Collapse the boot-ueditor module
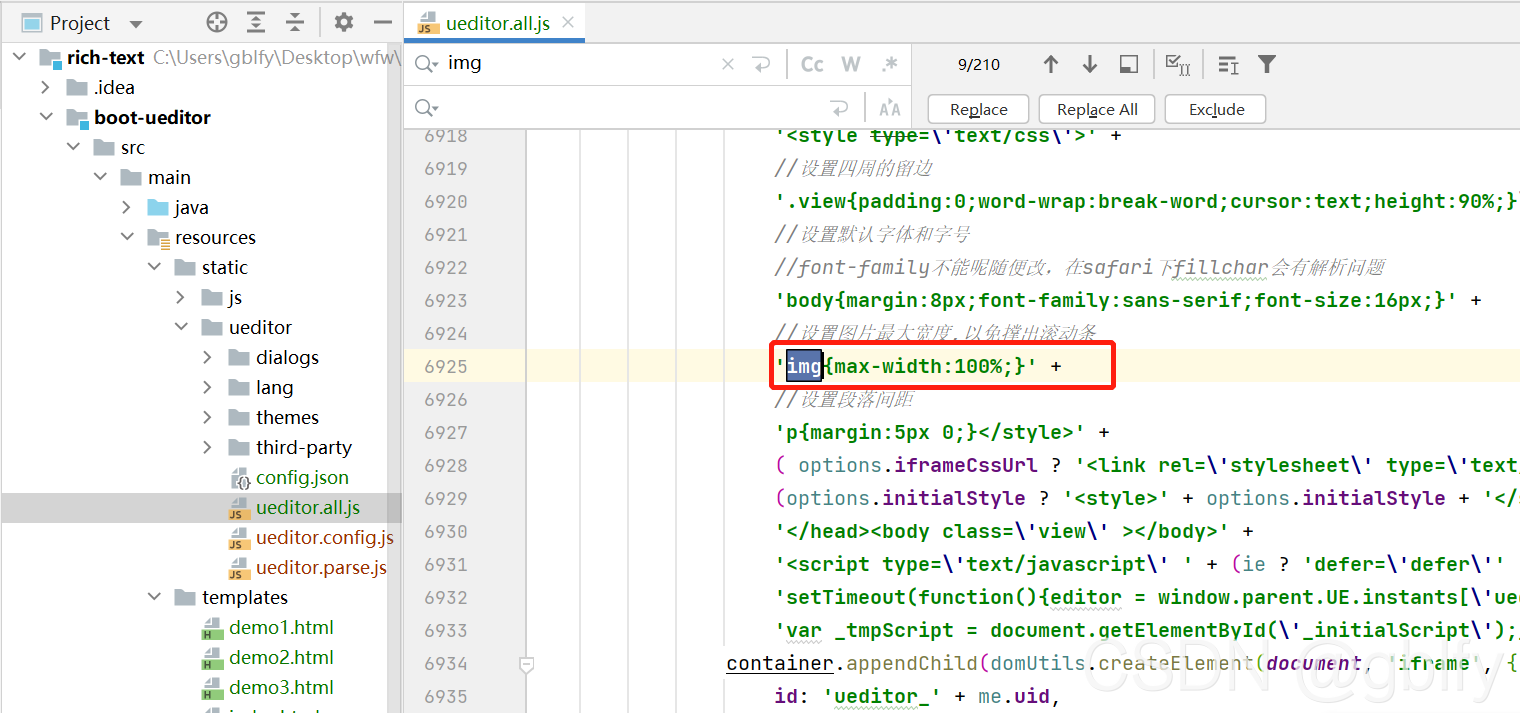This screenshot has width=1520, height=713. pyautogui.click(x=45, y=117)
